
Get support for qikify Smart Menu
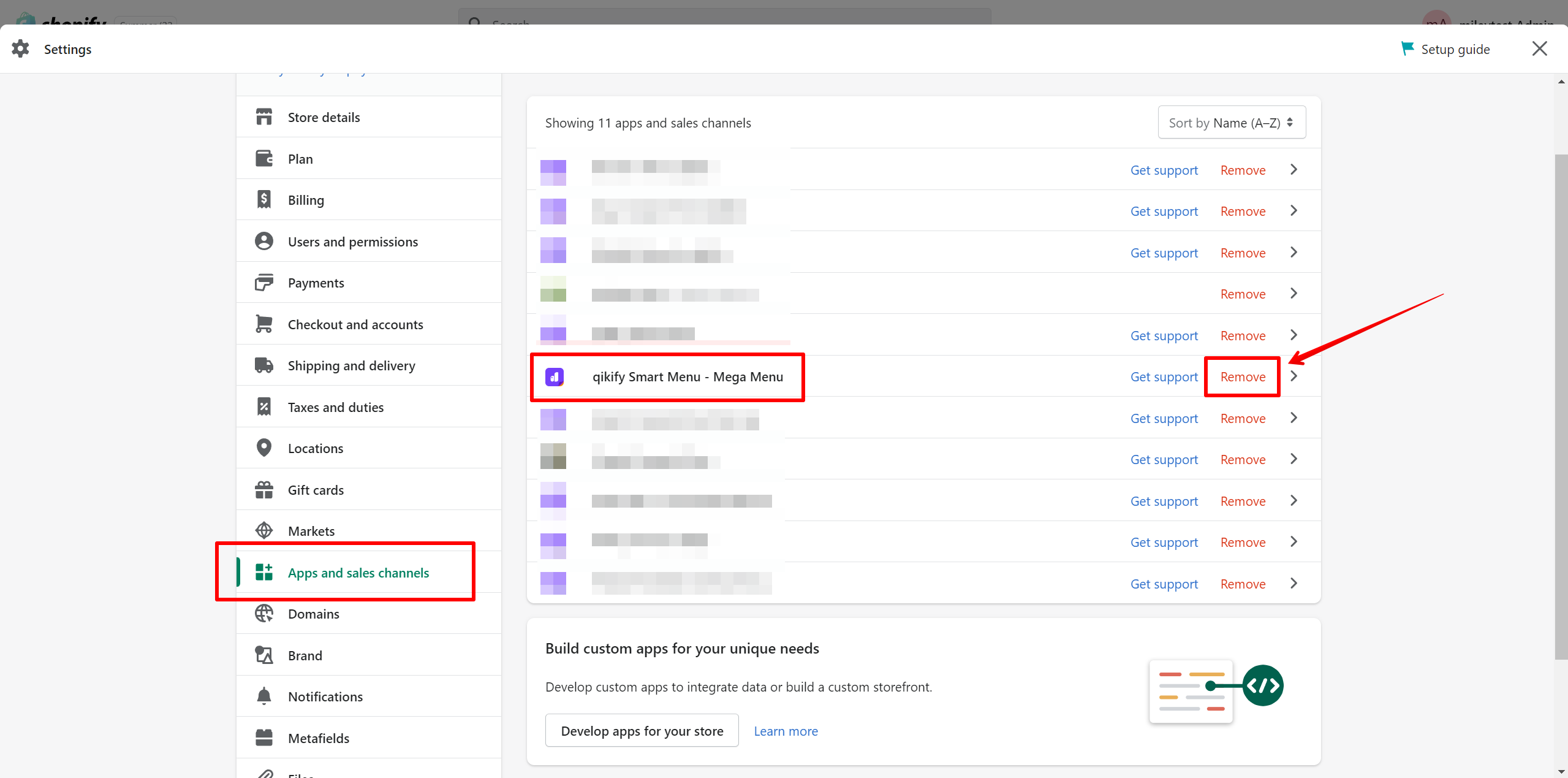click(1164, 377)
